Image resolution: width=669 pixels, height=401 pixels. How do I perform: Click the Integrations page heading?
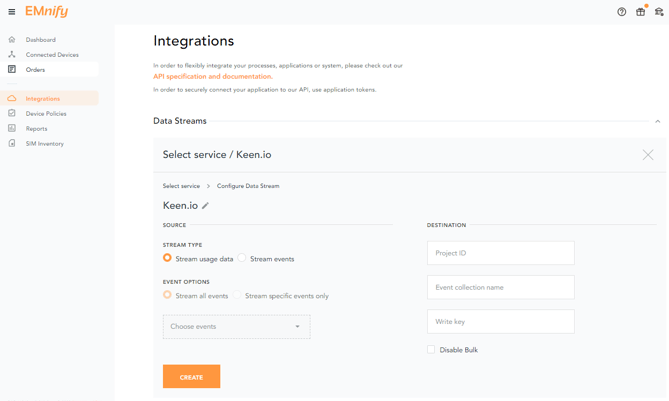pyautogui.click(x=193, y=41)
